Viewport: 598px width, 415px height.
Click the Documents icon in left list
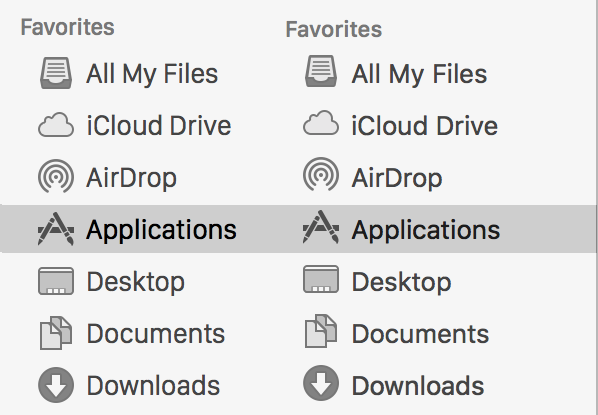coord(56,333)
